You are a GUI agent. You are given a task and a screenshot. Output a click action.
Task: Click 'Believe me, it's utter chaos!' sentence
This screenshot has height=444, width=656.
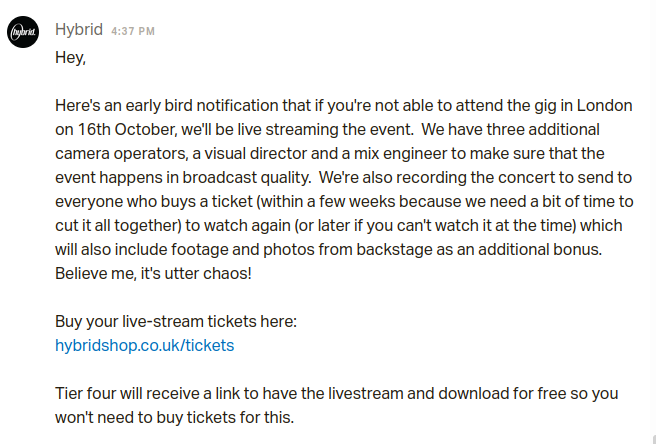pyautogui.click(x=153, y=273)
